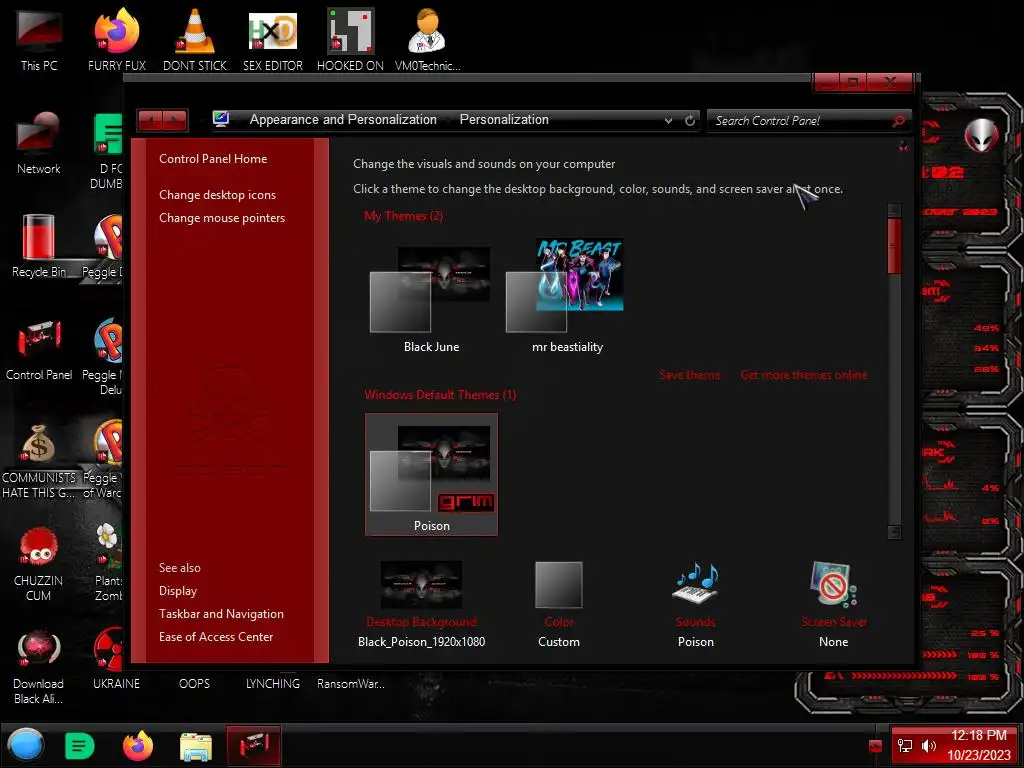
Task: Click the volume speaker tray icon
Action: tap(929, 745)
